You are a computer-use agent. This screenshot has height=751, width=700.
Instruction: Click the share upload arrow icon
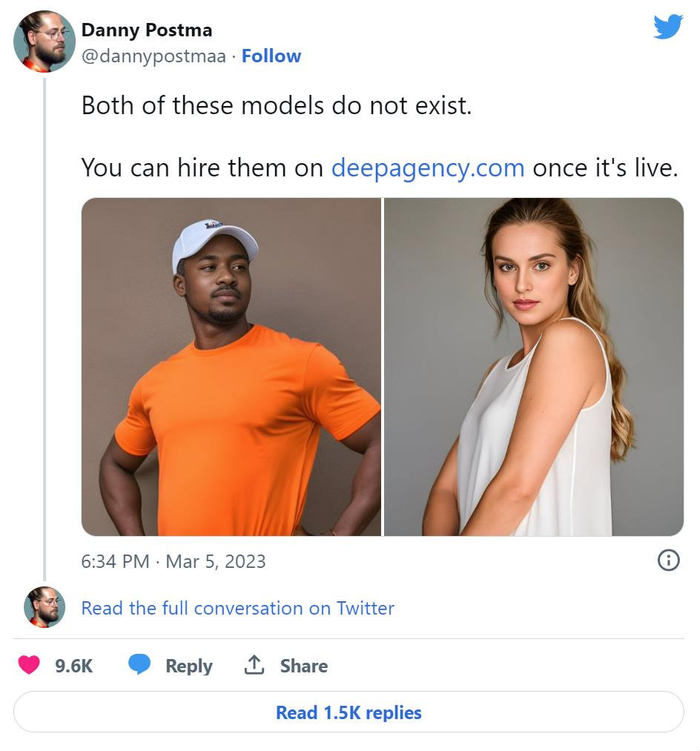pyautogui.click(x=254, y=665)
